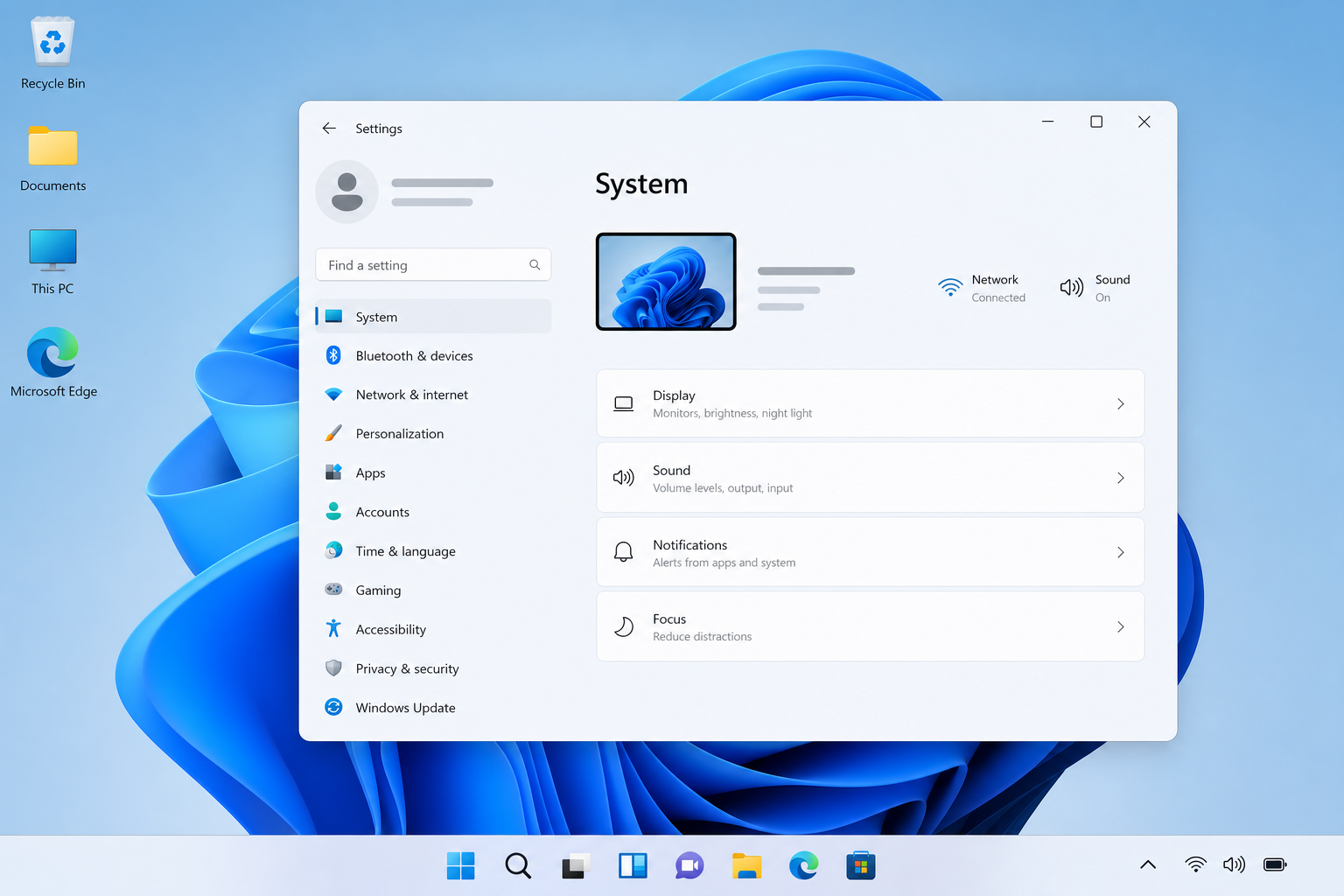Open Task View on the taskbar
The width and height of the screenshot is (1344, 896).
point(575,865)
